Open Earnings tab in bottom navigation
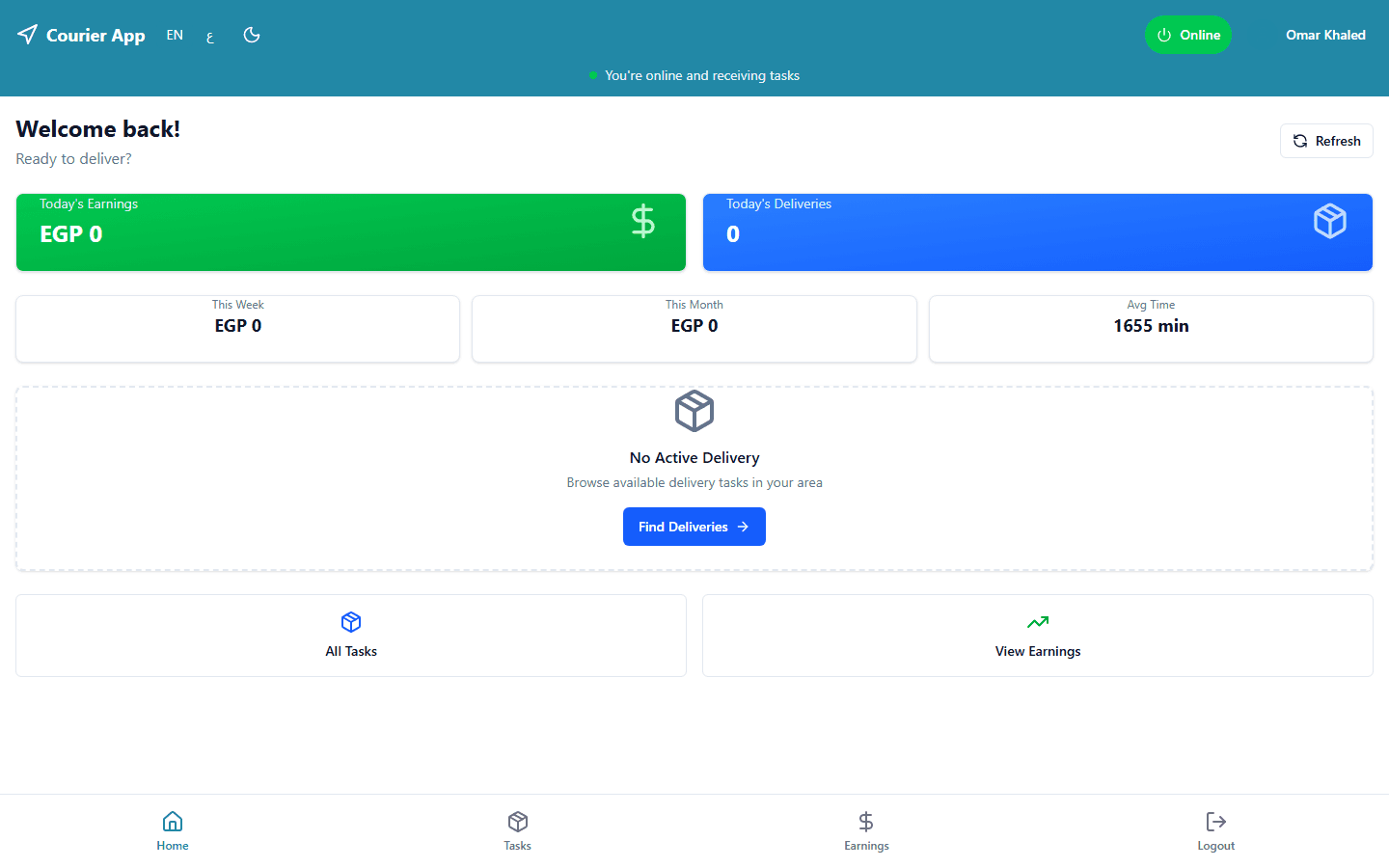 pos(866,831)
